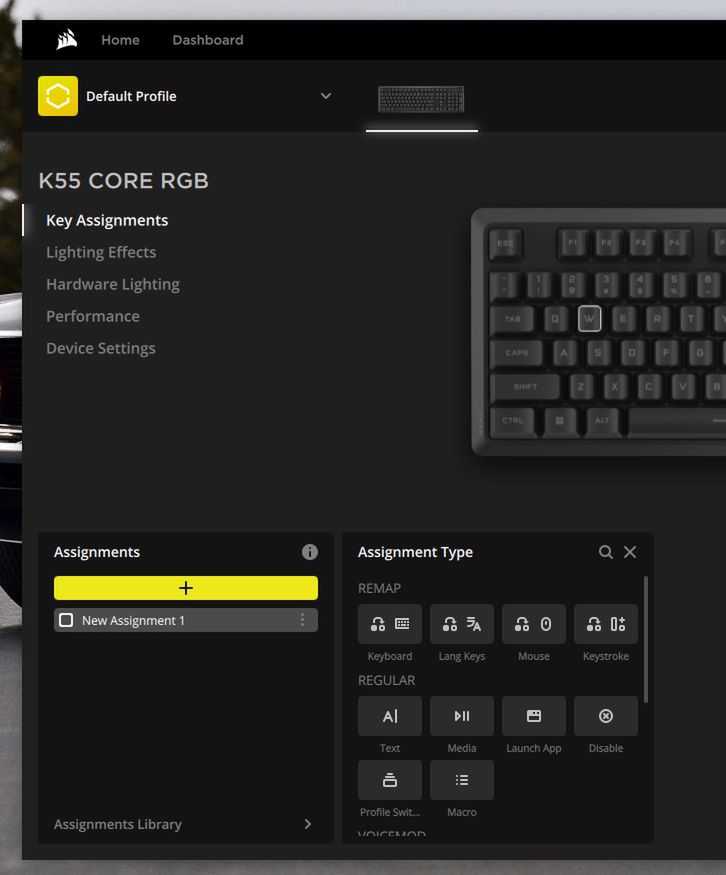
Task: Open New Assignment 1 more options menu
Action: pyautogui.click(x=302, y=620)
